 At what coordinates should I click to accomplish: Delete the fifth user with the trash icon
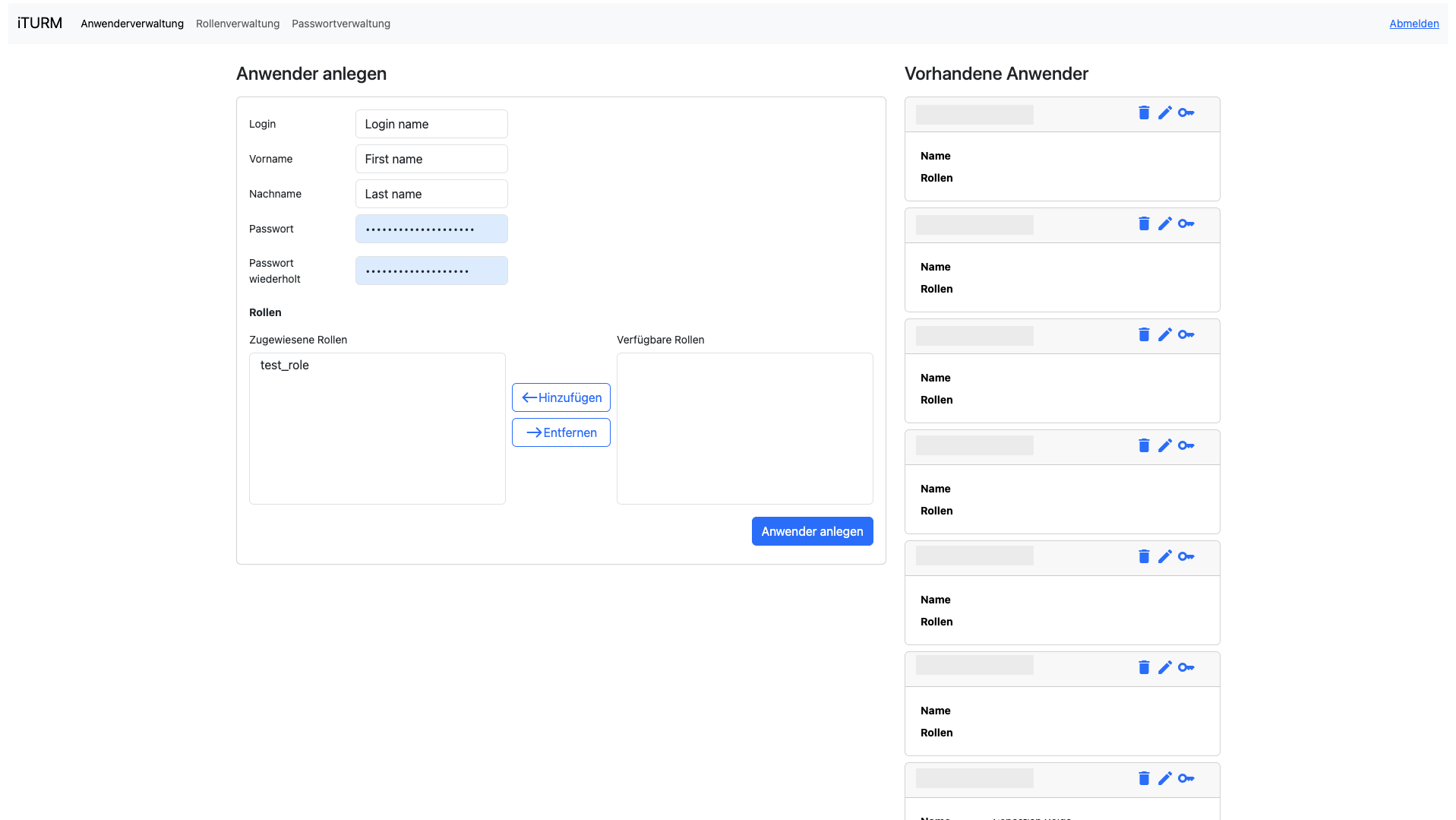(x=1143, y=556)
